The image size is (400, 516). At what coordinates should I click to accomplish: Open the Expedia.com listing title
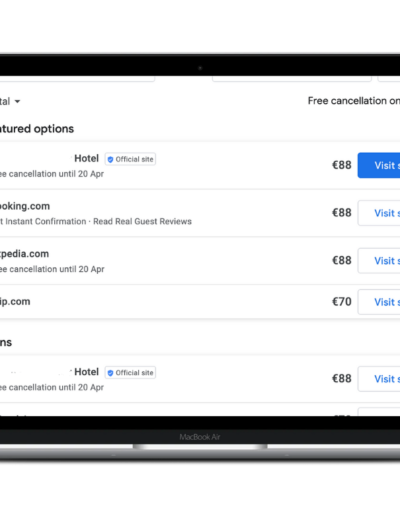pyautogui.click(x=24, y=254)
